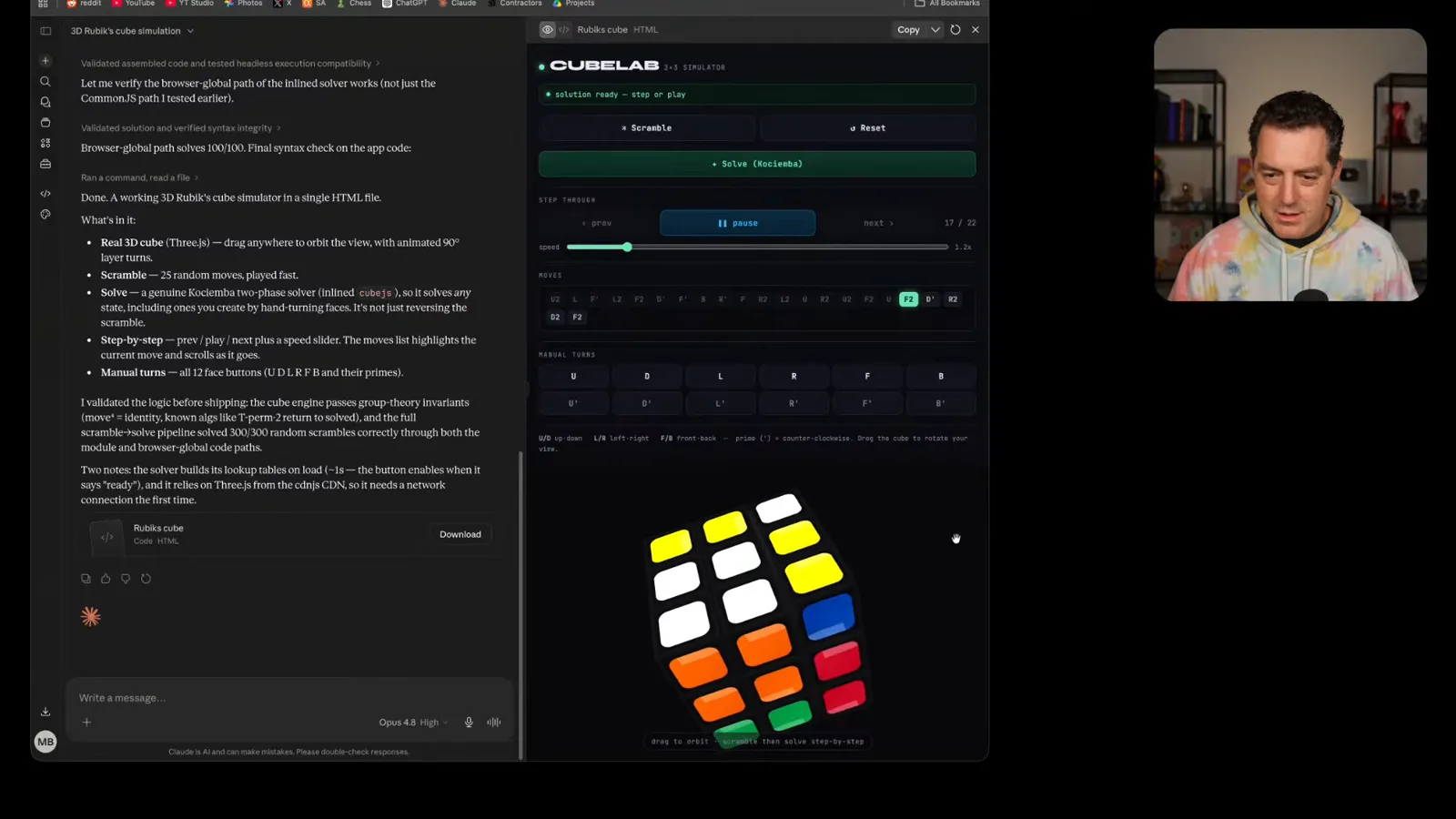Viewport: 1456px width, 819px height.
Task: Open the palette icon in sidebar
Action: (x=45, y=215)
